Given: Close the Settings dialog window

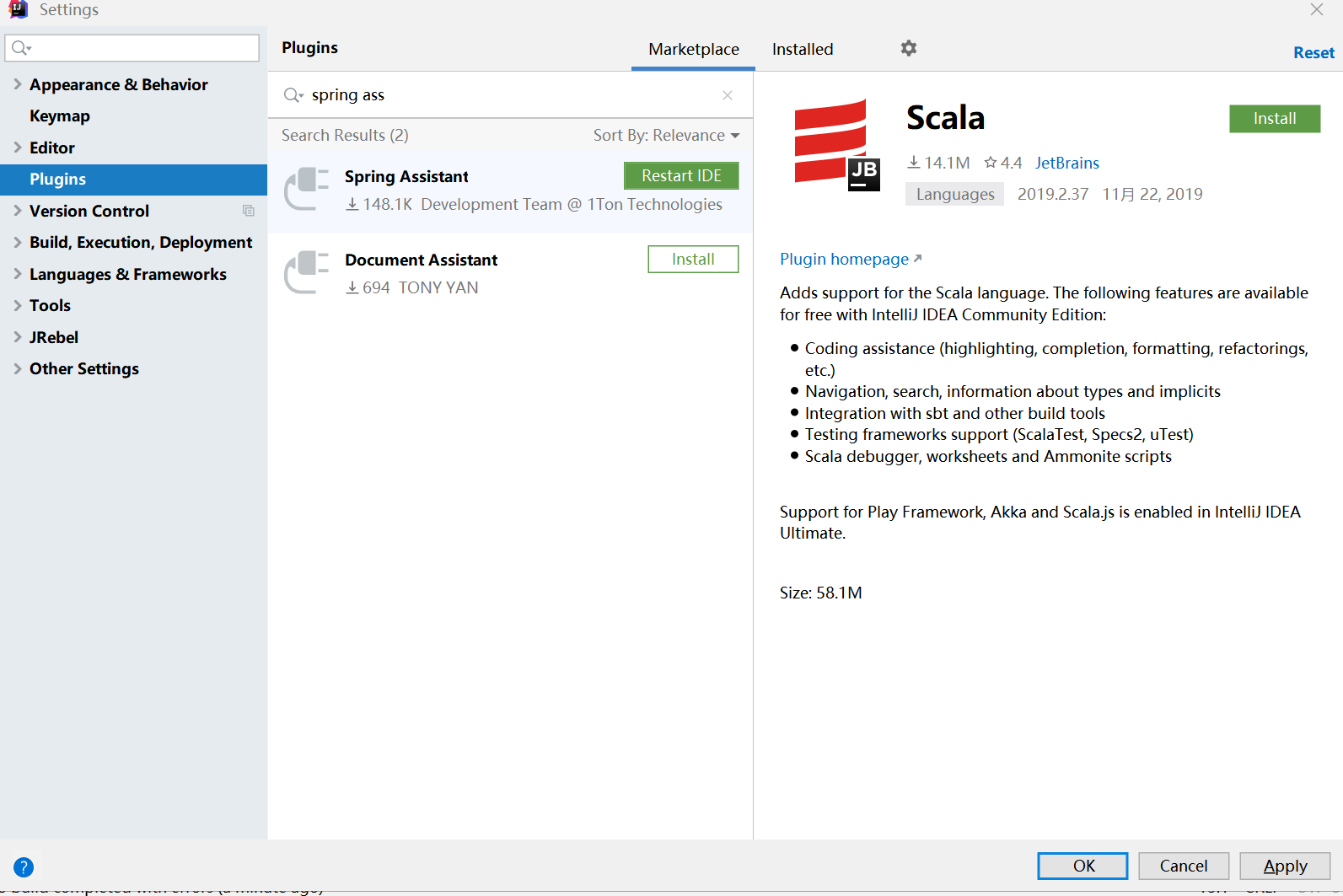Looking at the screenshot, I should (x=1317, y=10).
